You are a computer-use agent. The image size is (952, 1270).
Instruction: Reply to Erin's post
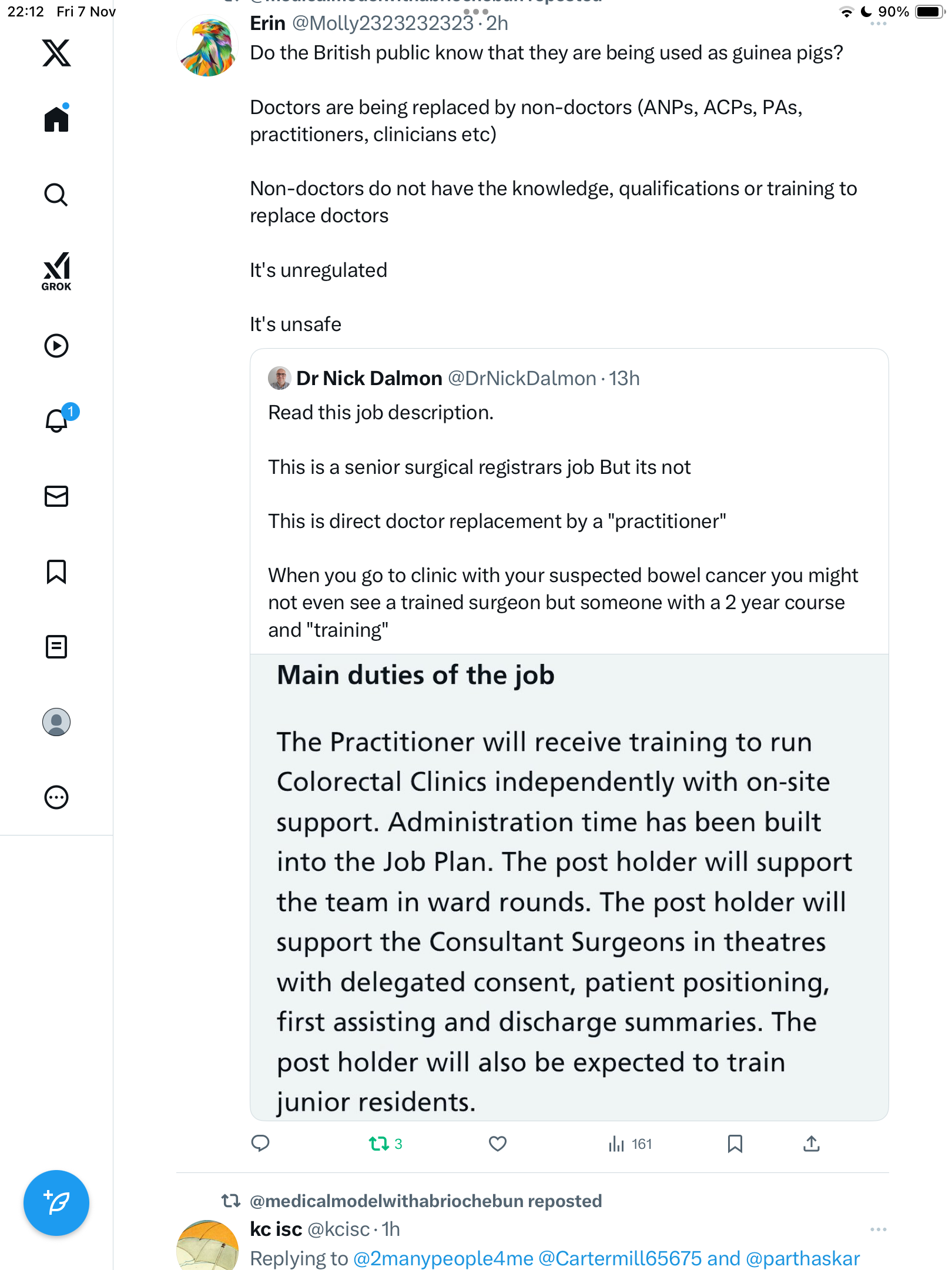tap(260, 1144)
